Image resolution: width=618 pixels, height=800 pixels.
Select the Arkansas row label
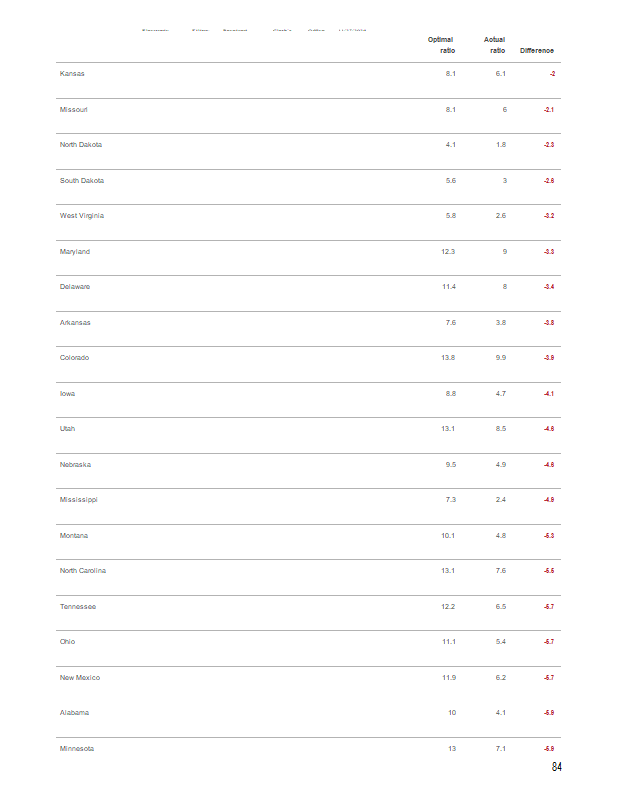click(x=75, y=322)
